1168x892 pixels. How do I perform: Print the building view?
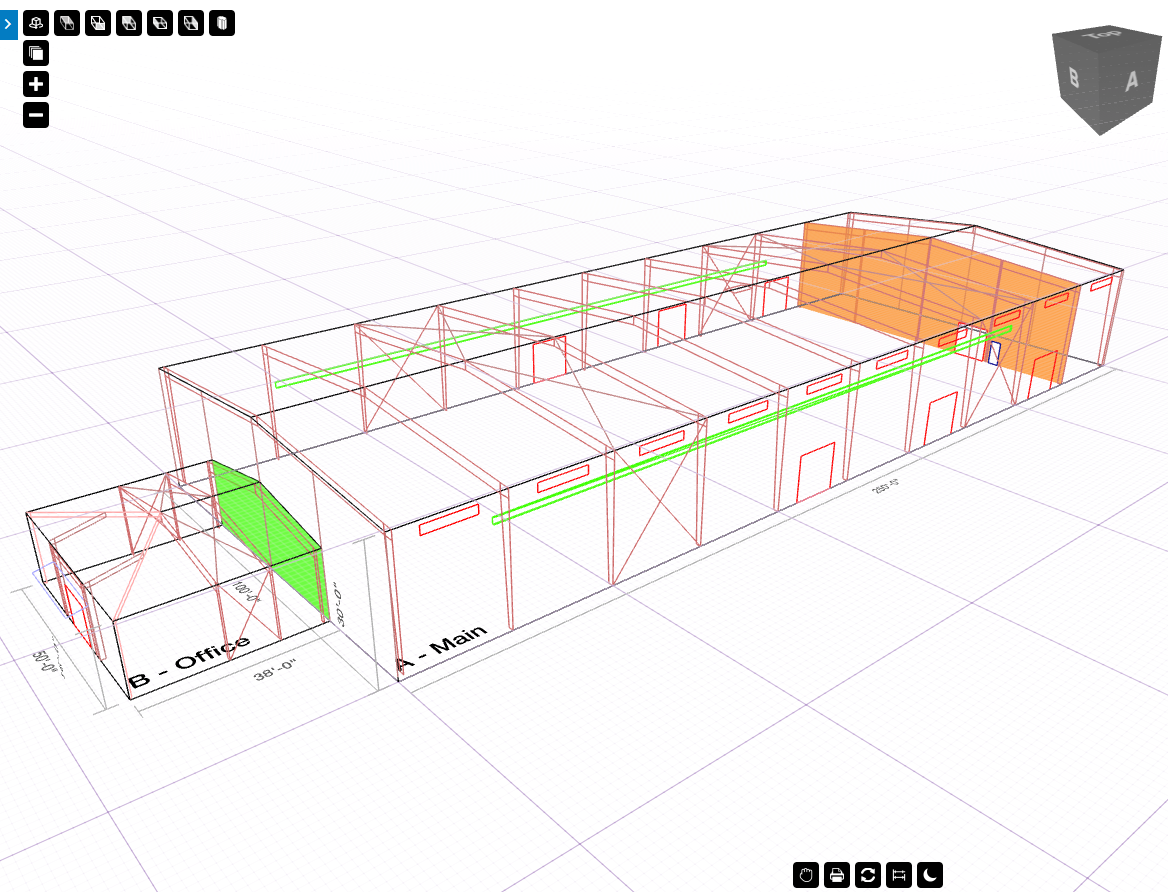[x=837, y=875]
